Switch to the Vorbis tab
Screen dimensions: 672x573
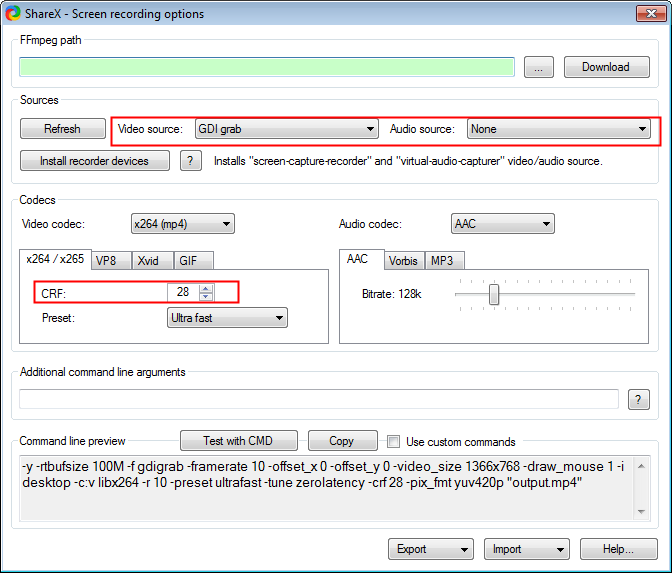click(404, 261)
